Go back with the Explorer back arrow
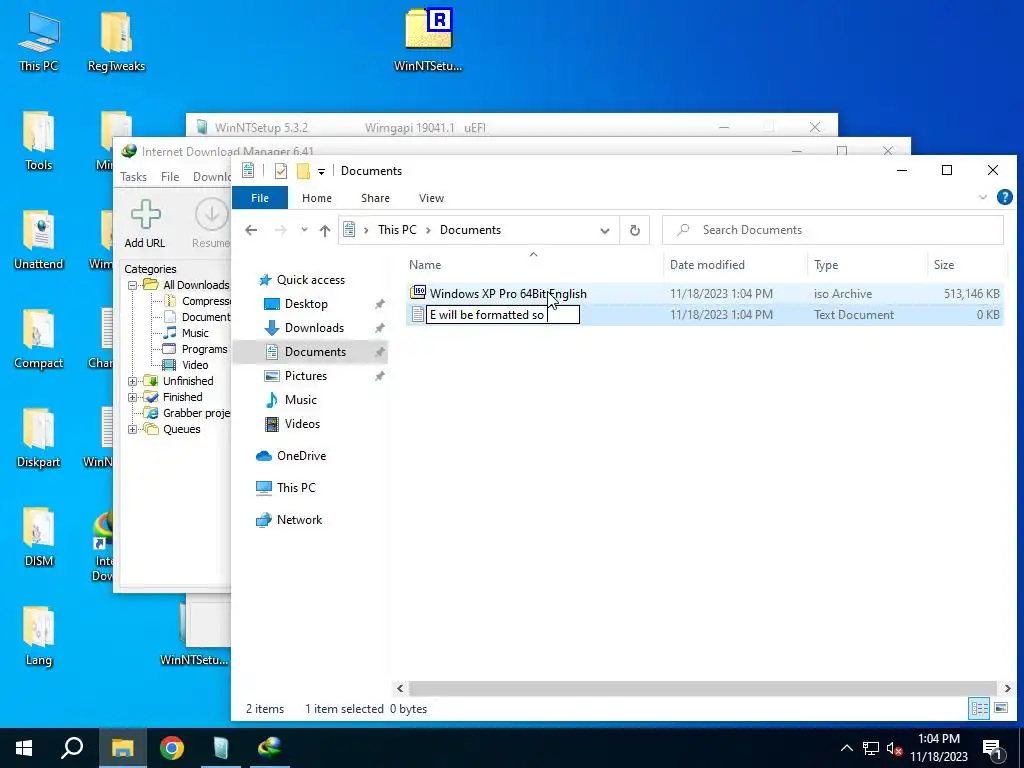This screenshot has width=1024, height=768. tap(251, 230)
